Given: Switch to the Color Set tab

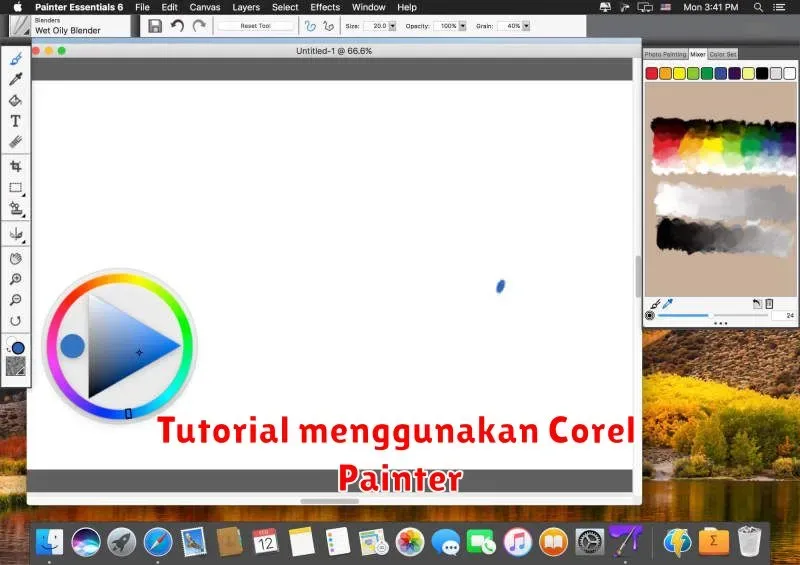Looking at the screenshot, I should [722, 54].
